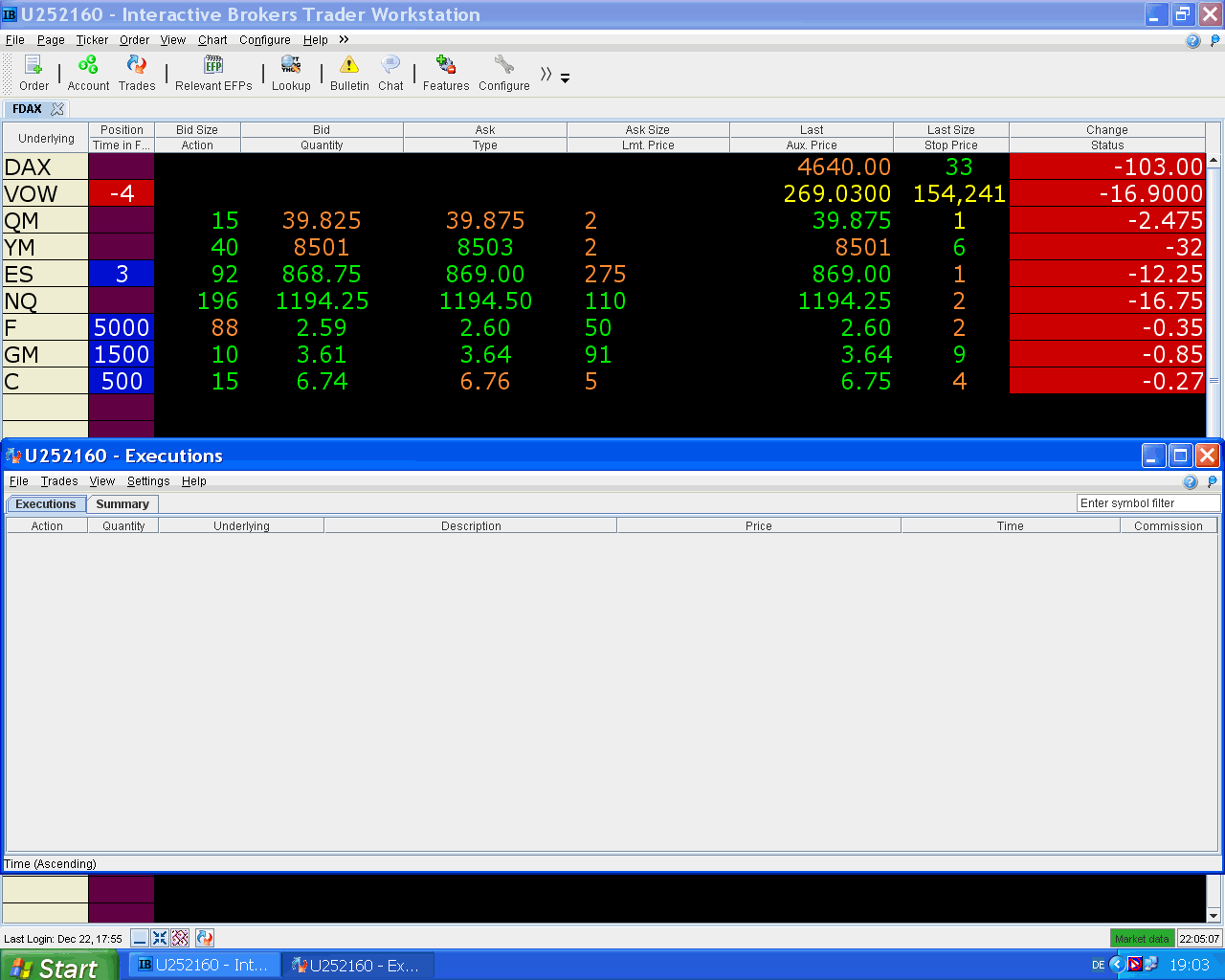The width and height of the screenshot is (1225, 980).
Task: Sort executions by Price column header
Action: [759, 525]
